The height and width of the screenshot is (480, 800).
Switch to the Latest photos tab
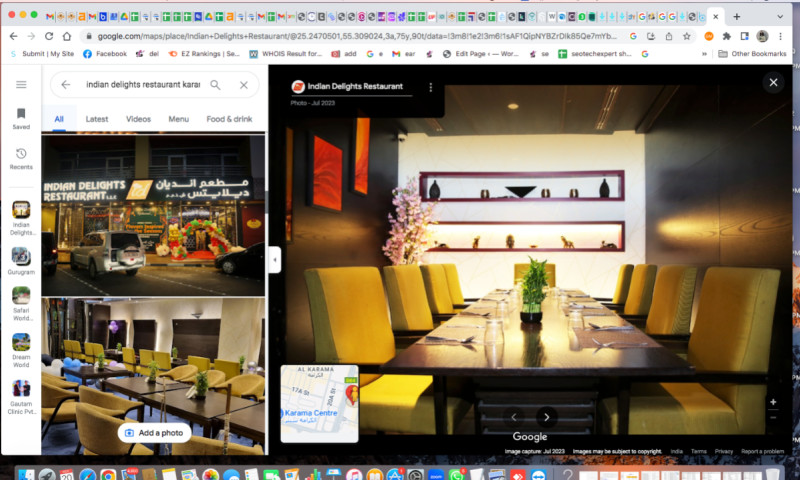point(97,119)
